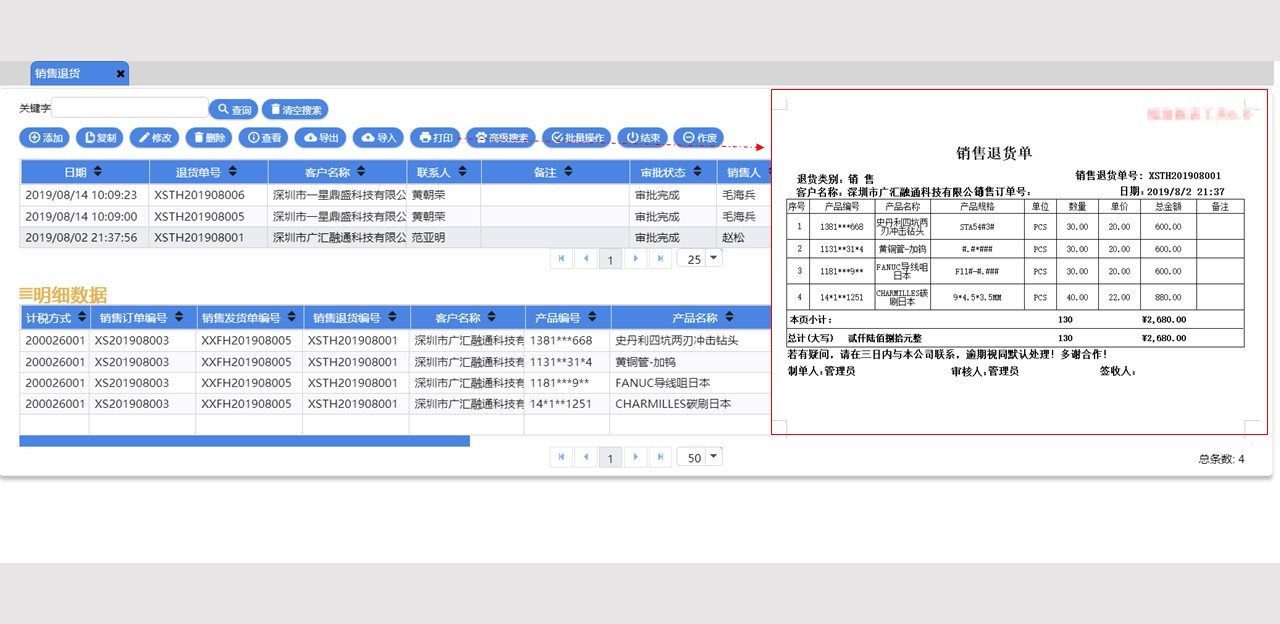Sort by the 日期 column arrows
1280x624 pixels.
[x=96, y=171]
